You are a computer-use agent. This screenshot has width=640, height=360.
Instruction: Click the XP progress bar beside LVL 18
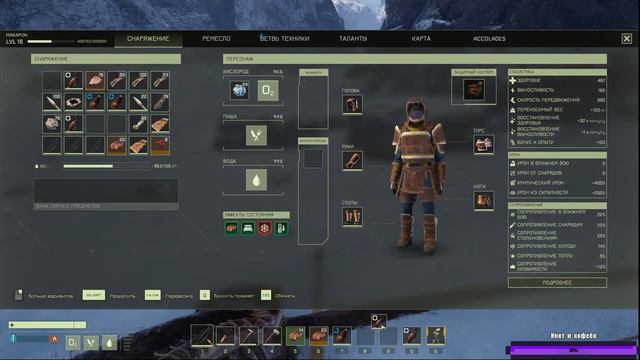coord(51,42)
